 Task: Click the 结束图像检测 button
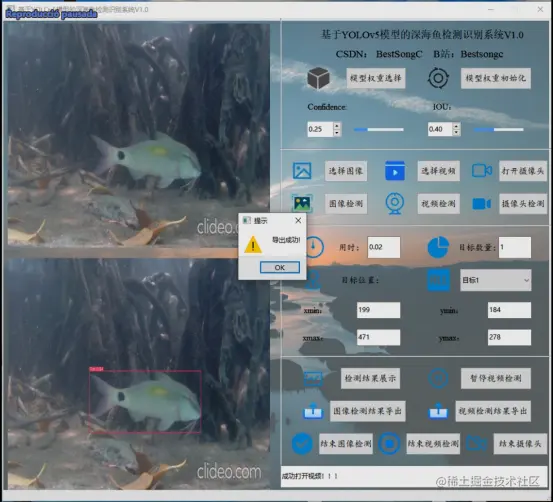tap(346, 443)
